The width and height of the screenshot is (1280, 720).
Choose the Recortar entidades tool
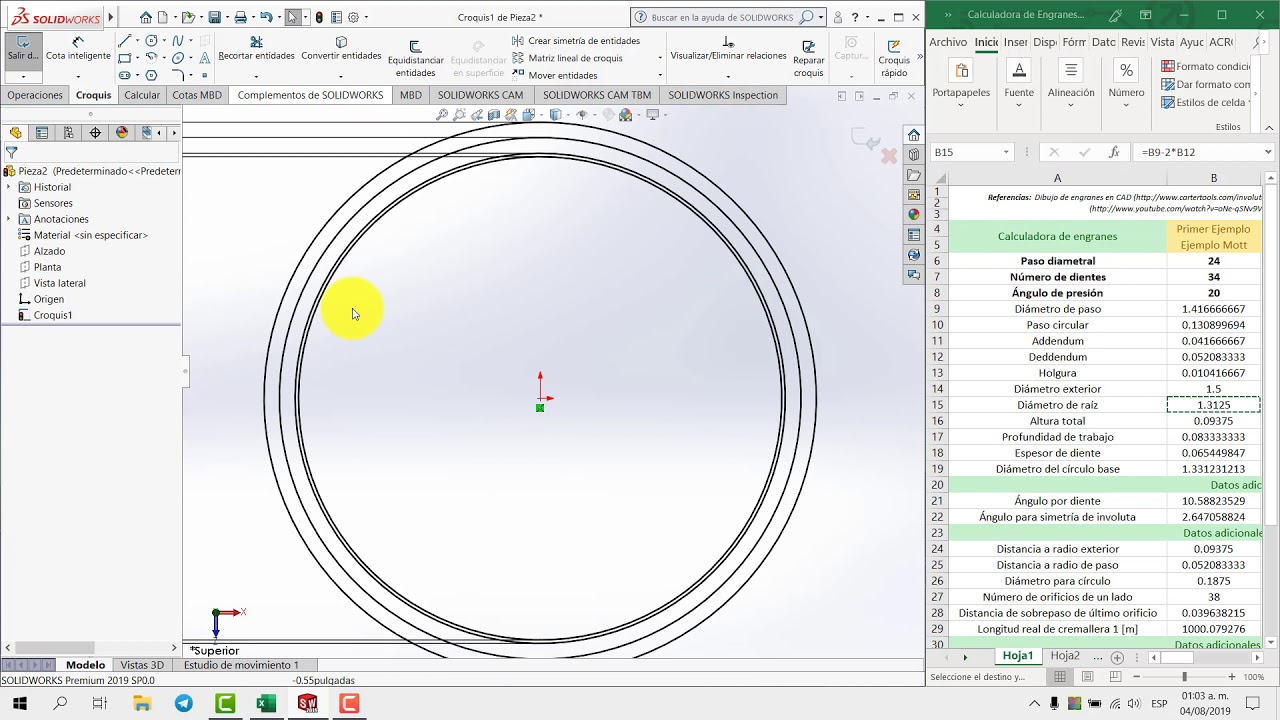tap(256, 49)
